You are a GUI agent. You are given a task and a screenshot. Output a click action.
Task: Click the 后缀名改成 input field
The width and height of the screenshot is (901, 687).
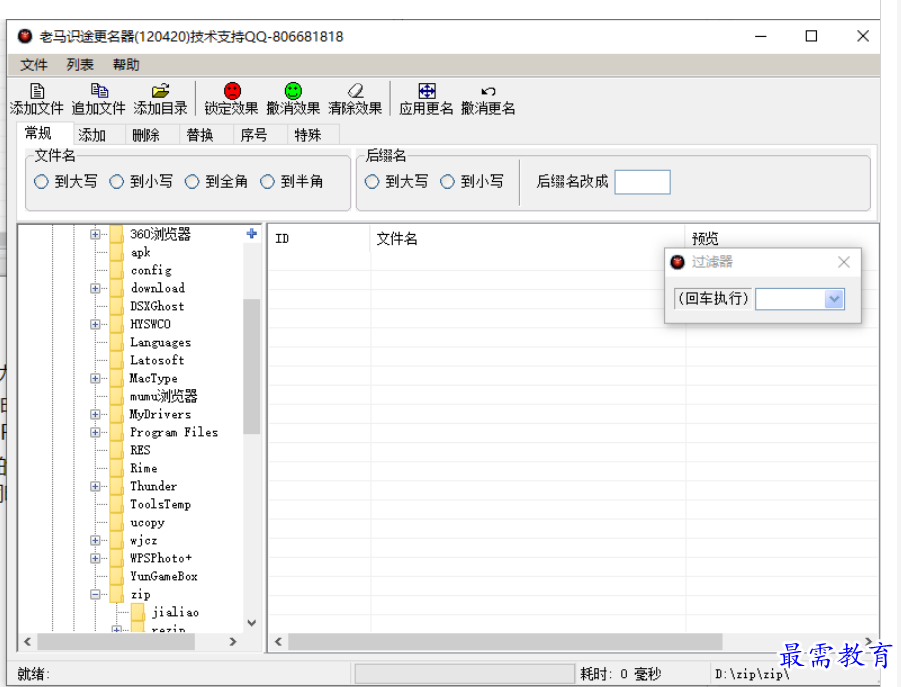tap(642, 182)
